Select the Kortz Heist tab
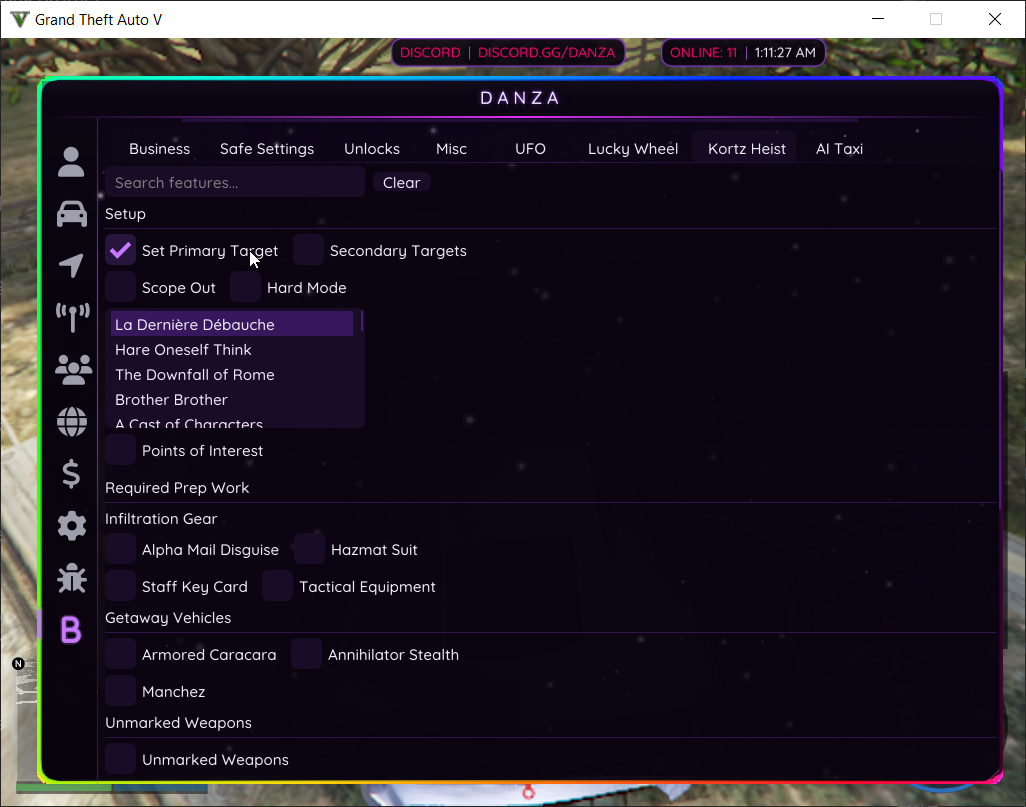 point(747,149)
